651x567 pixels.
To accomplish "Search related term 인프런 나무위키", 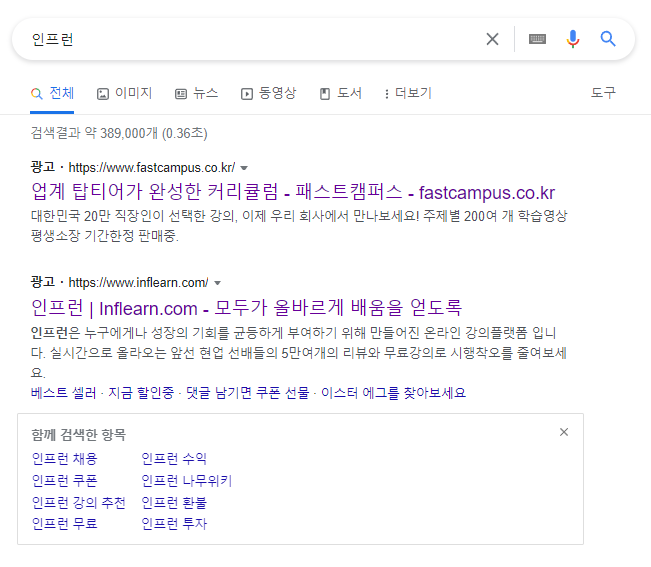I will [x=186, y=481].
